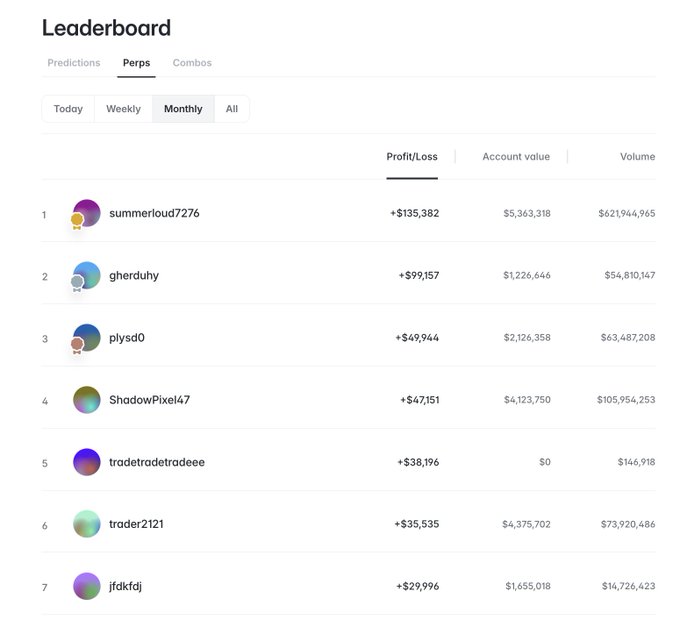Click the silver medal badge on gherduhy
Image resolution: width=680 pixels, height=634 pixels.
tap(77, 283)
